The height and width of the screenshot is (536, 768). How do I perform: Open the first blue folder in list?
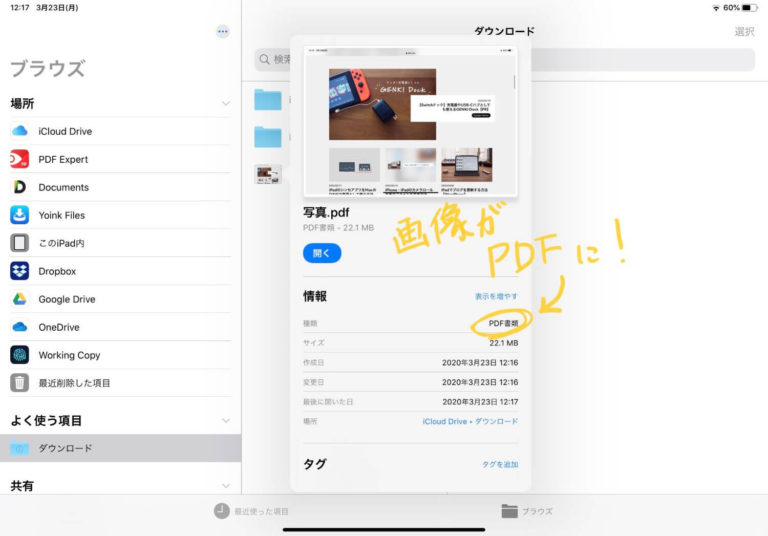click(x=268, y=100)
